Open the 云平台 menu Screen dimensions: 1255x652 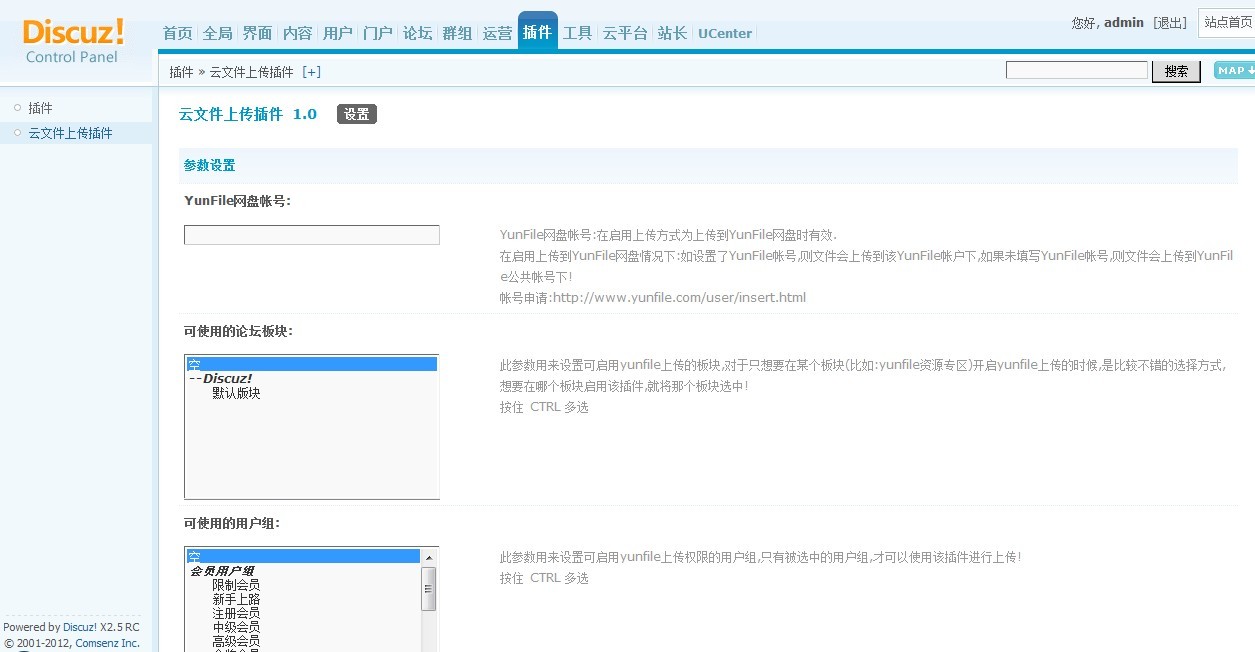pyautogui.click(x=625, y=33)
